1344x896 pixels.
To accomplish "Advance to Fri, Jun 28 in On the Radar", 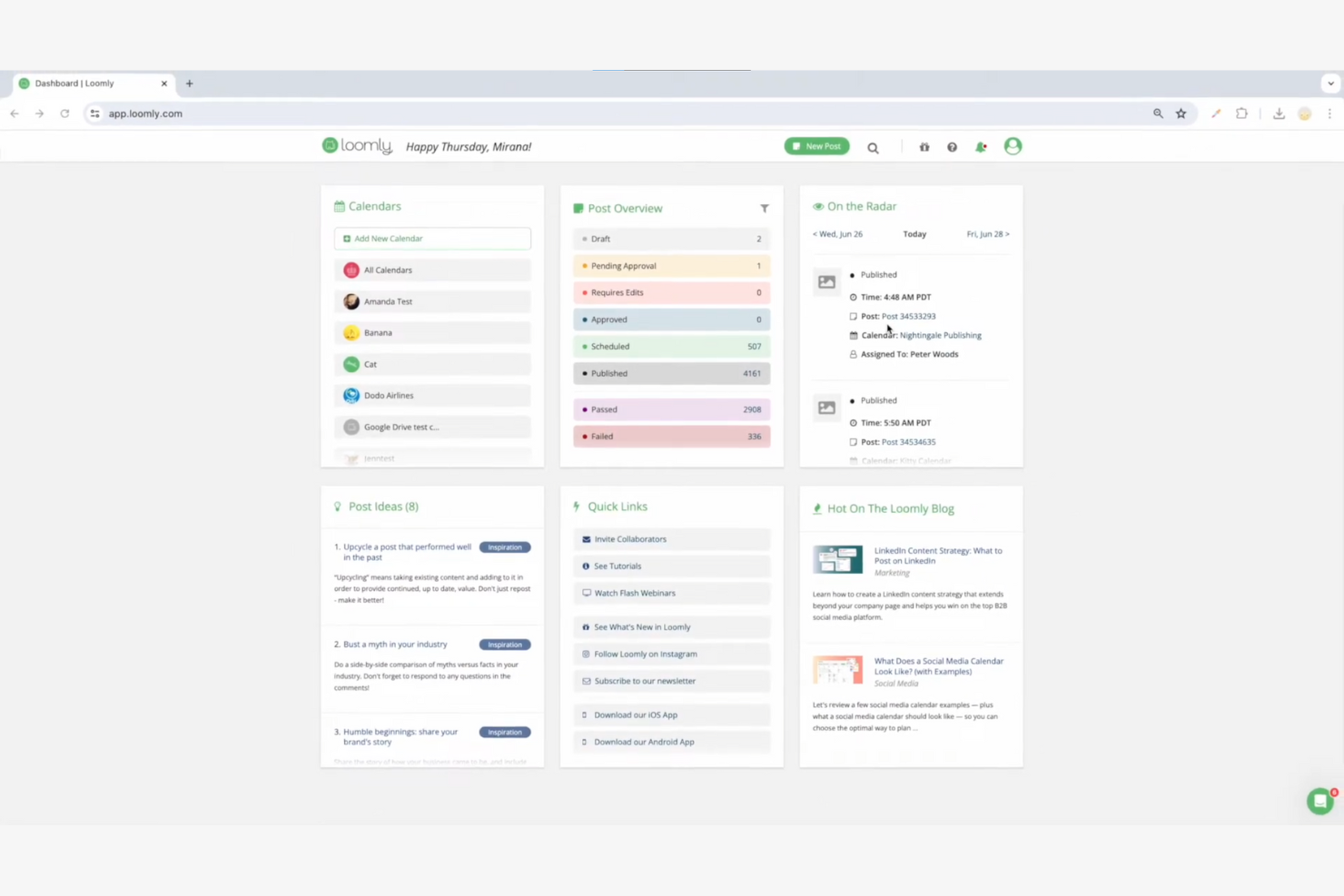I will tap(988, 234).
